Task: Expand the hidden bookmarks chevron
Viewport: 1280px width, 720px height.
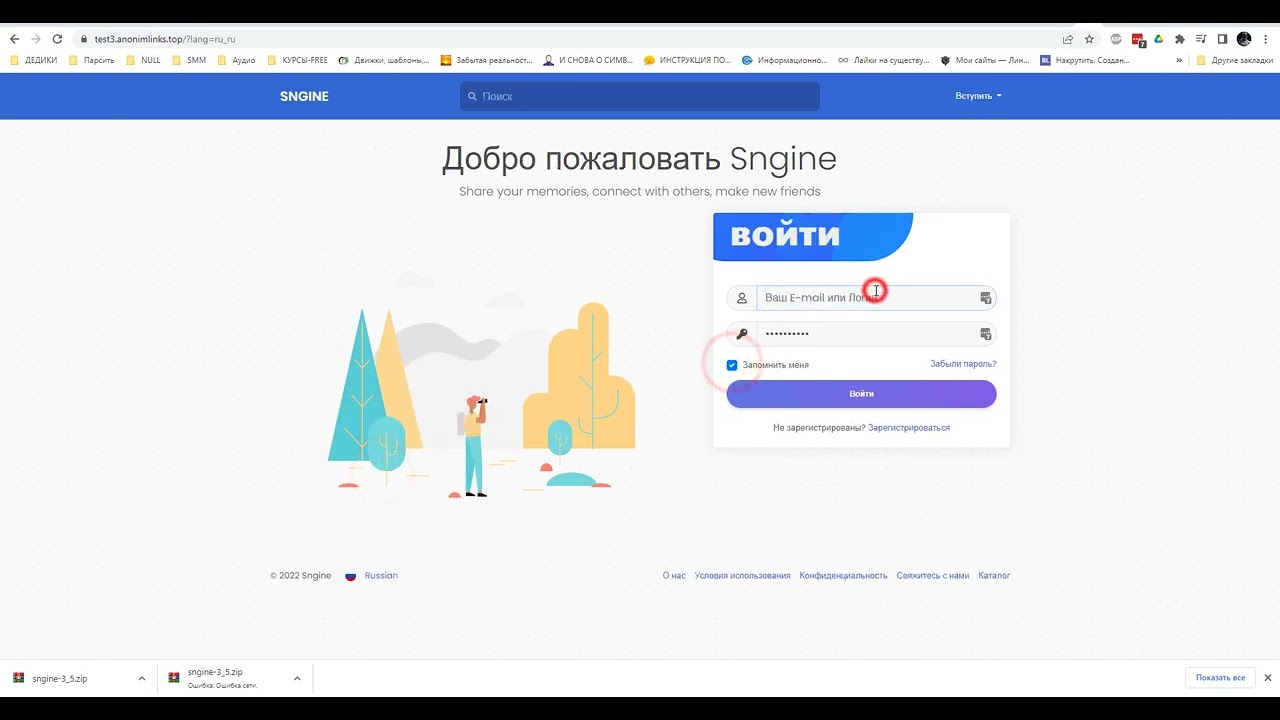Action: click(x=1179, y=60)
